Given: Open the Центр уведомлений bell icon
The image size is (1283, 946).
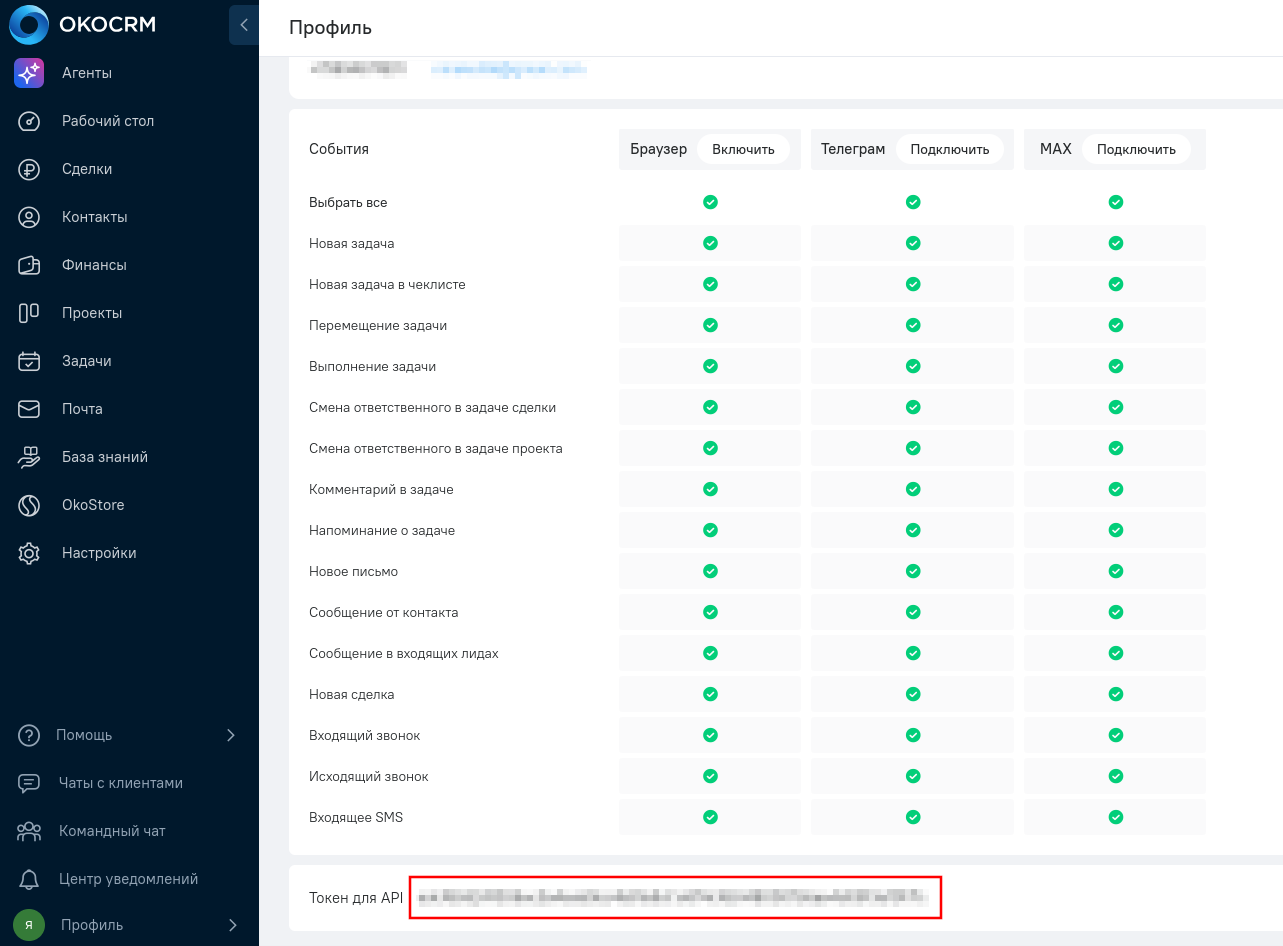Looking at the screenshot, I should pos(29,879).
